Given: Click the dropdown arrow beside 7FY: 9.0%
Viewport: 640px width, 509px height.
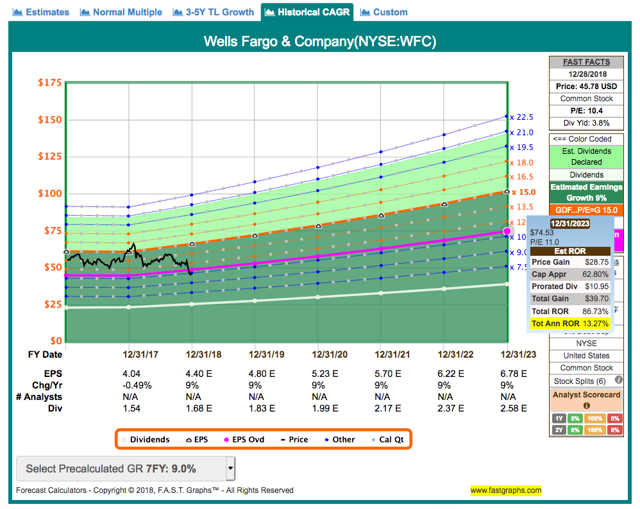Looking at the screenshot, I should tap(231, 469).
